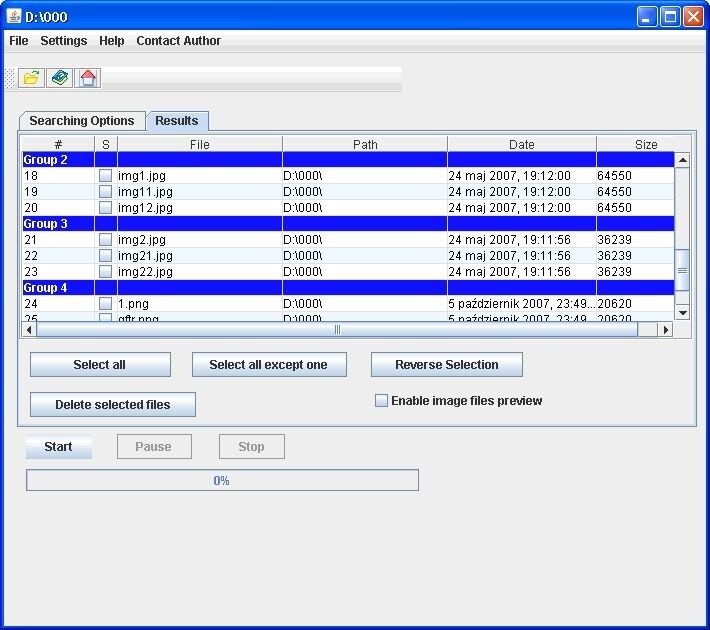Click the vertical scrollbar thumb in results

(682, 270)
